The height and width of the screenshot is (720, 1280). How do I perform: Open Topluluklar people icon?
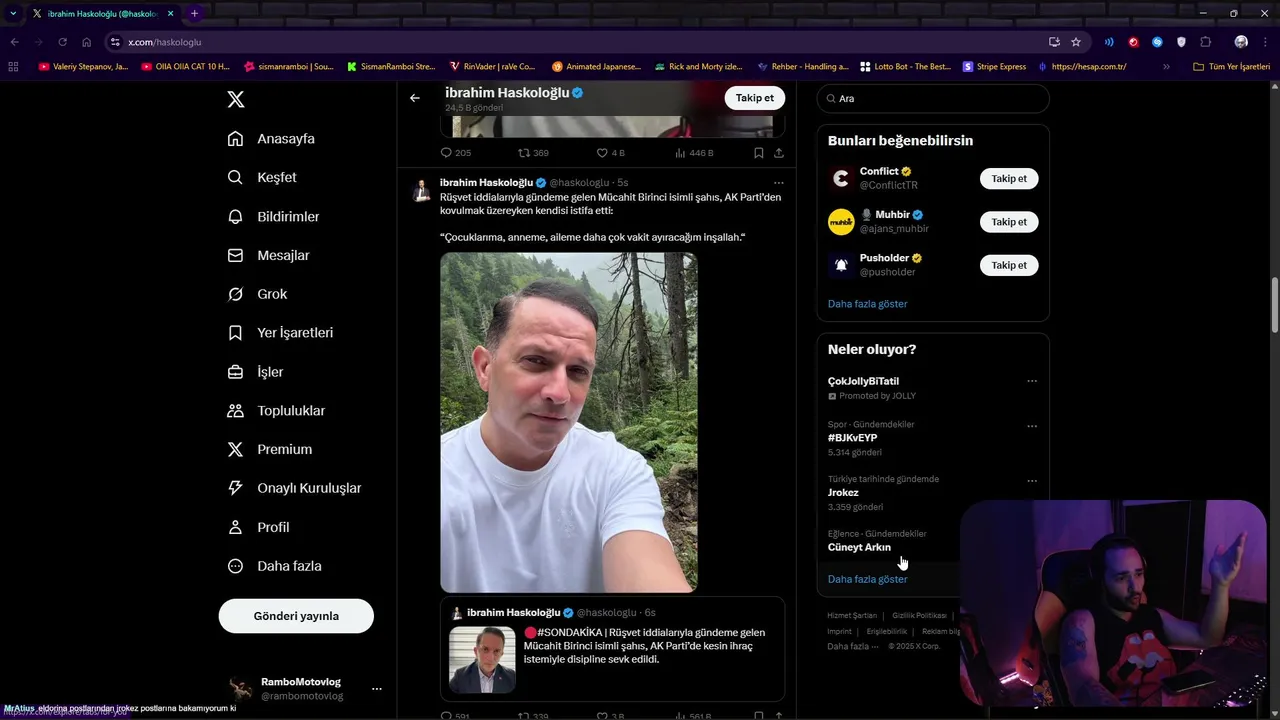(235, 410)
